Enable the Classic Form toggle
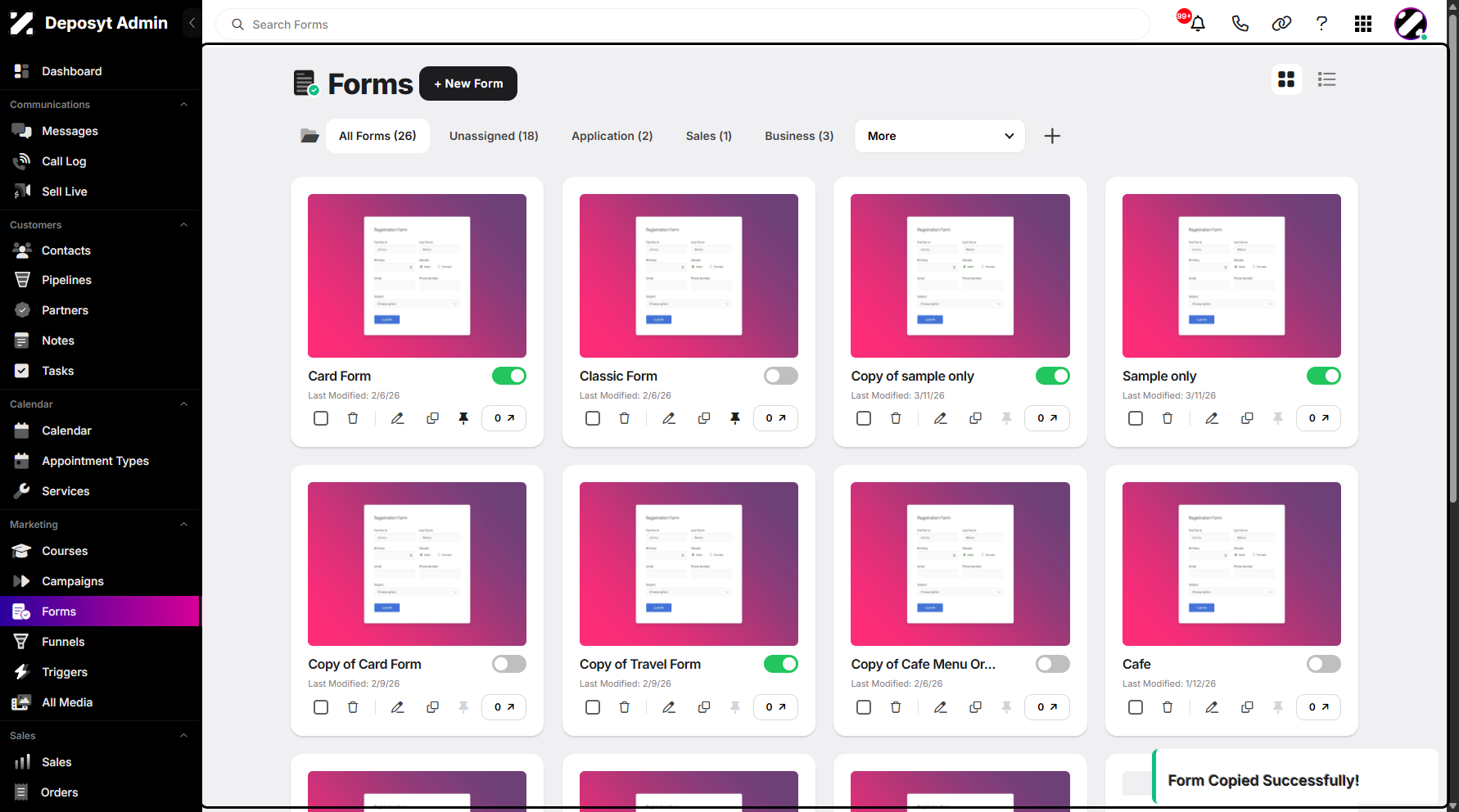The image size is (1459, 812). click(x=781, y=376)
